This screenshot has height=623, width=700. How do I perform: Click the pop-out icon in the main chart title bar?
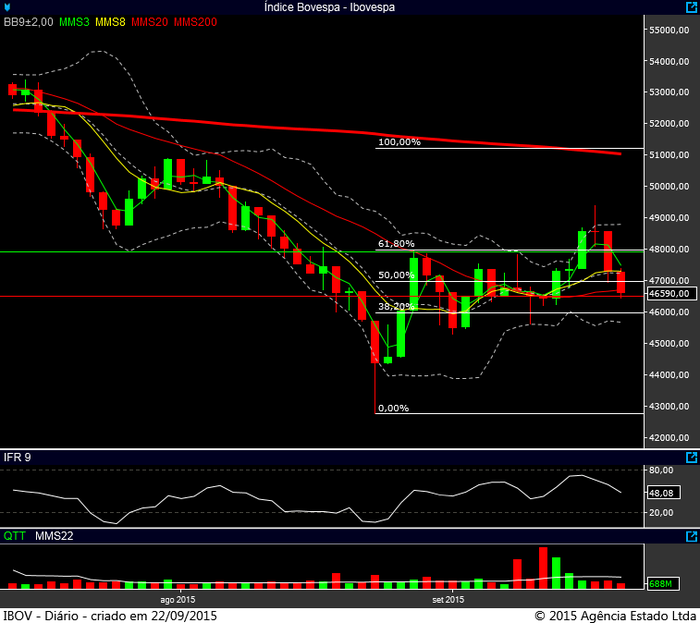click(x=691, y=7)
